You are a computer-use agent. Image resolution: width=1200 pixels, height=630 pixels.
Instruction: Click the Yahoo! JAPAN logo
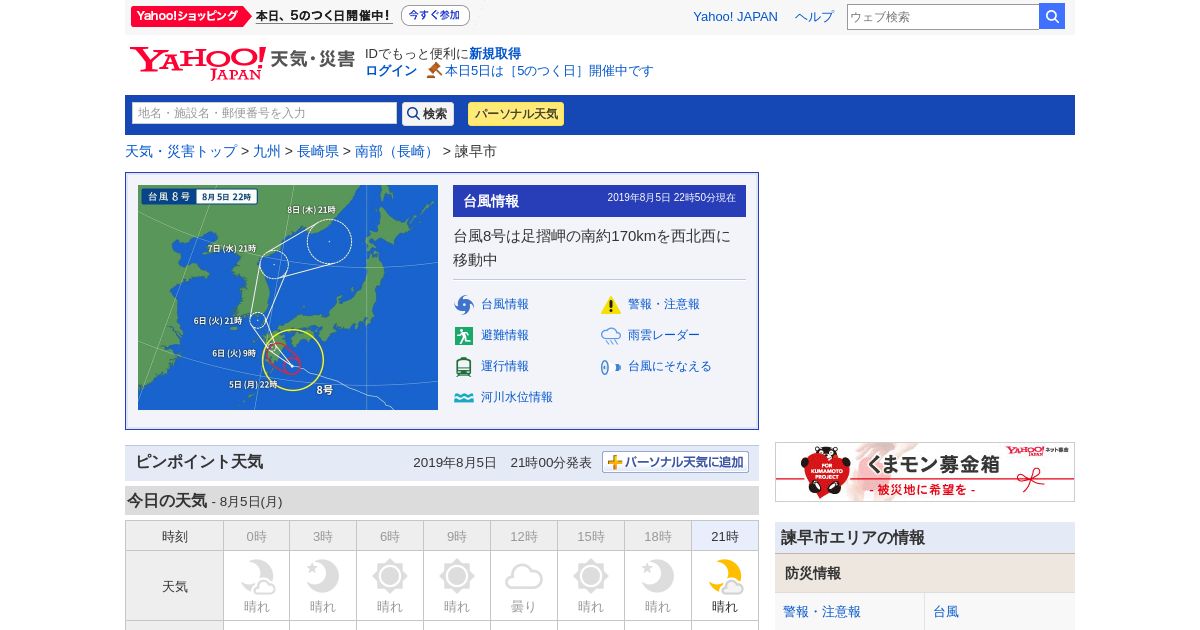point(197,63)
